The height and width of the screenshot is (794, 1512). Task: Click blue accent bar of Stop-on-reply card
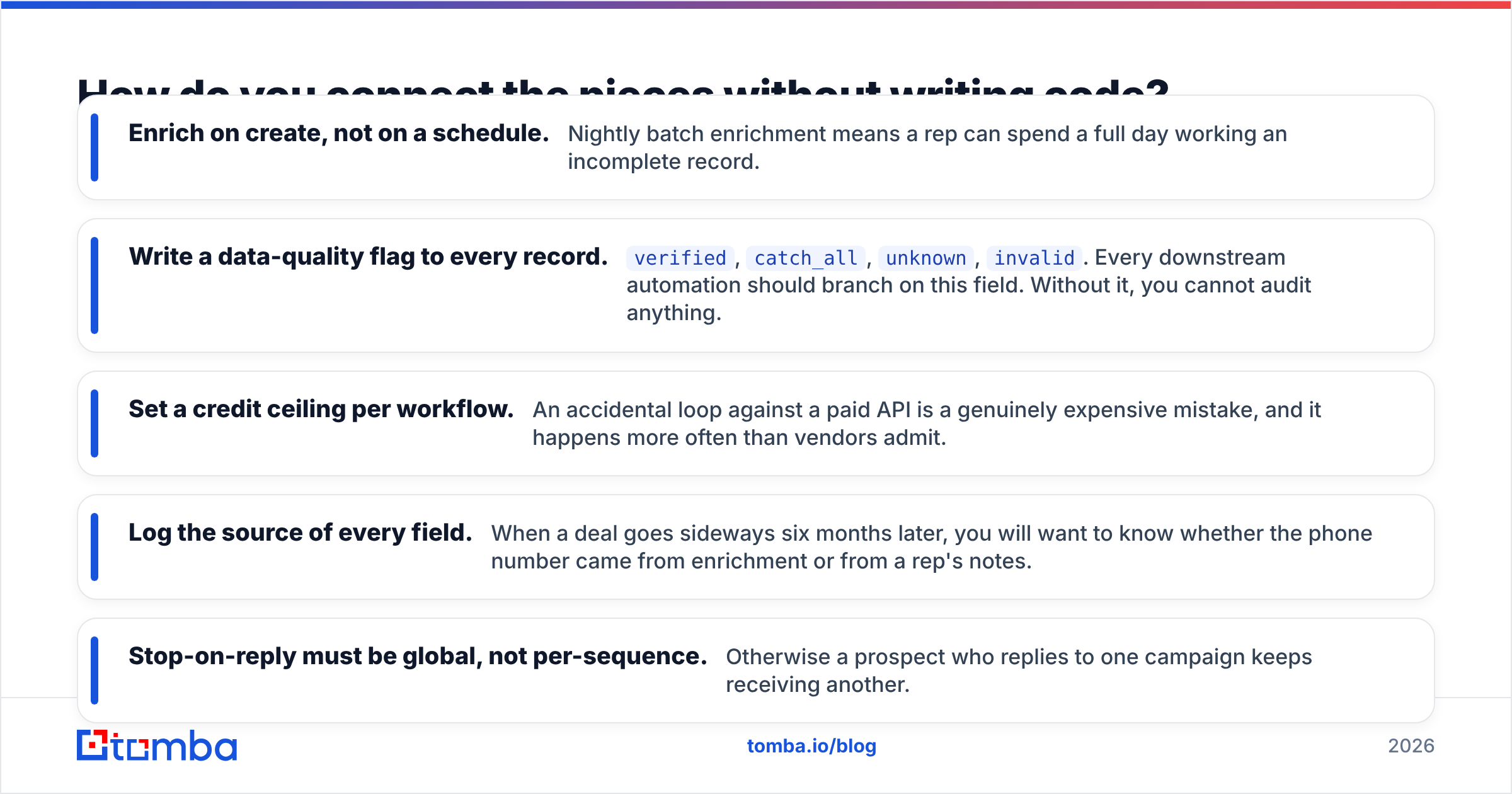[x=94, y=670]
